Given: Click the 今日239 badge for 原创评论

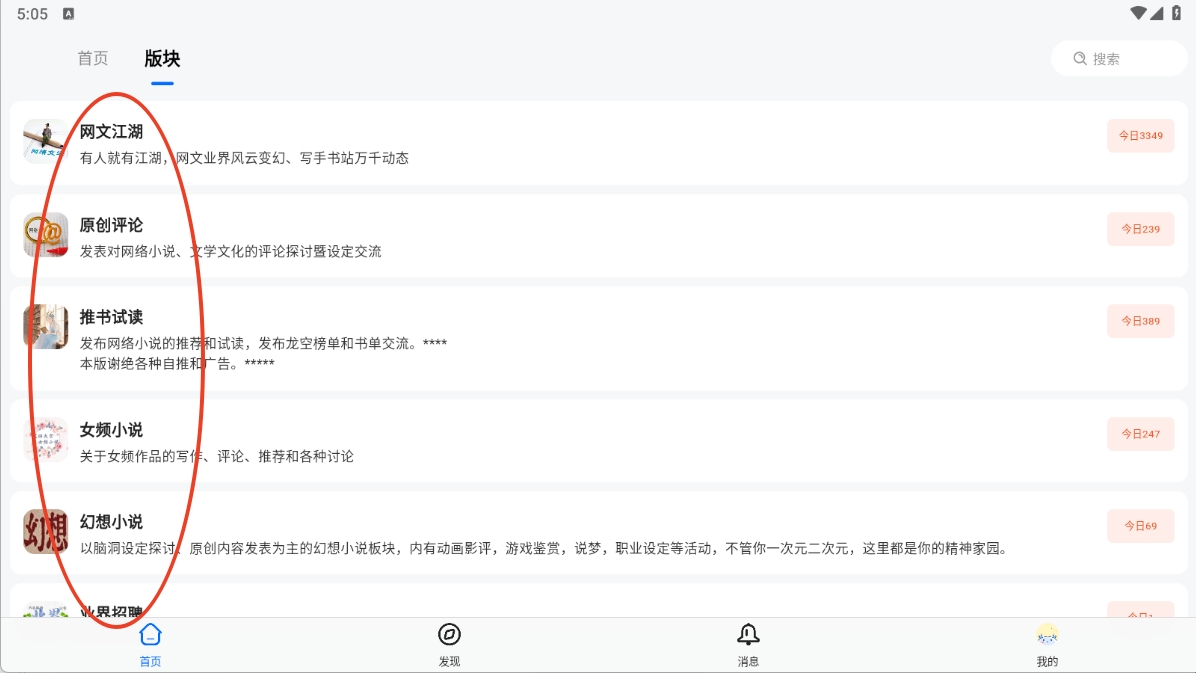Looking at the screenshot, I should 1140,229.
